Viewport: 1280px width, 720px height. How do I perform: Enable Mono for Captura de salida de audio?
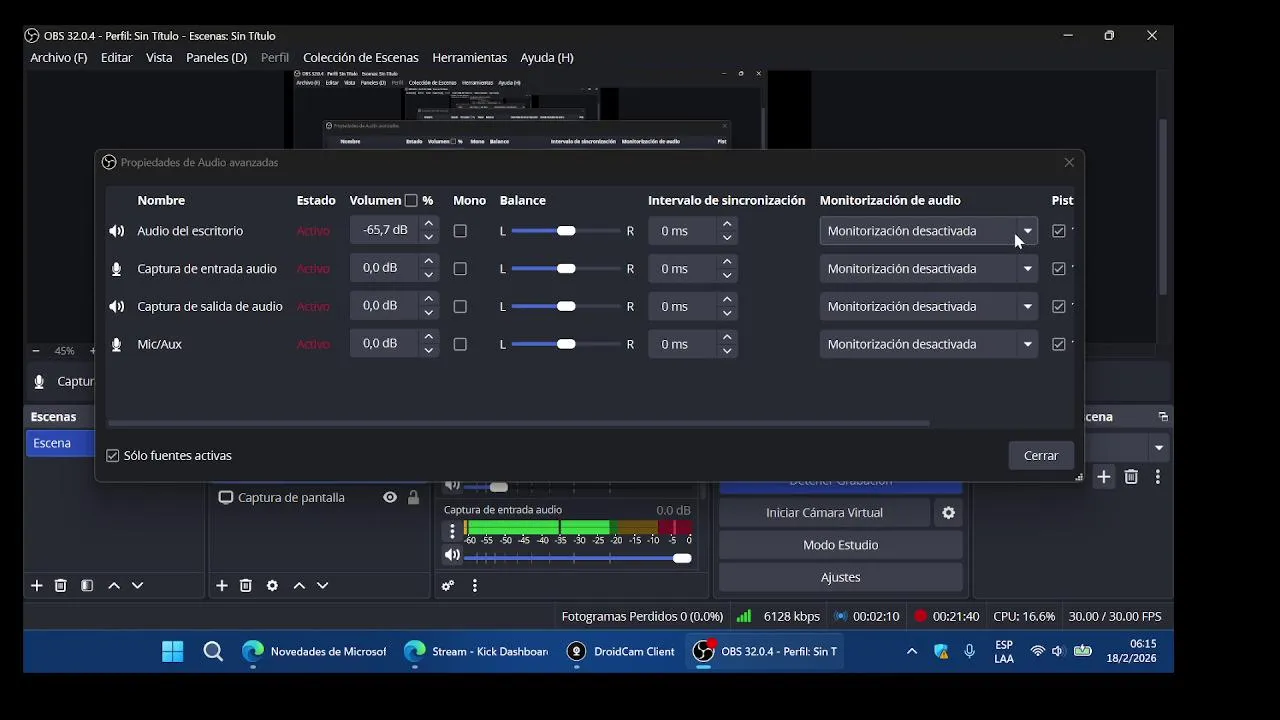click(x=460, y=307)
